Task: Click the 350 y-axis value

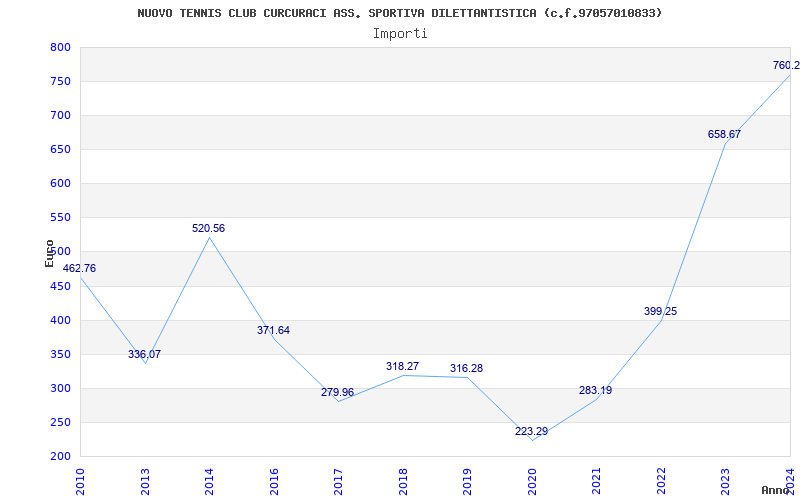Action: (60, 355)
